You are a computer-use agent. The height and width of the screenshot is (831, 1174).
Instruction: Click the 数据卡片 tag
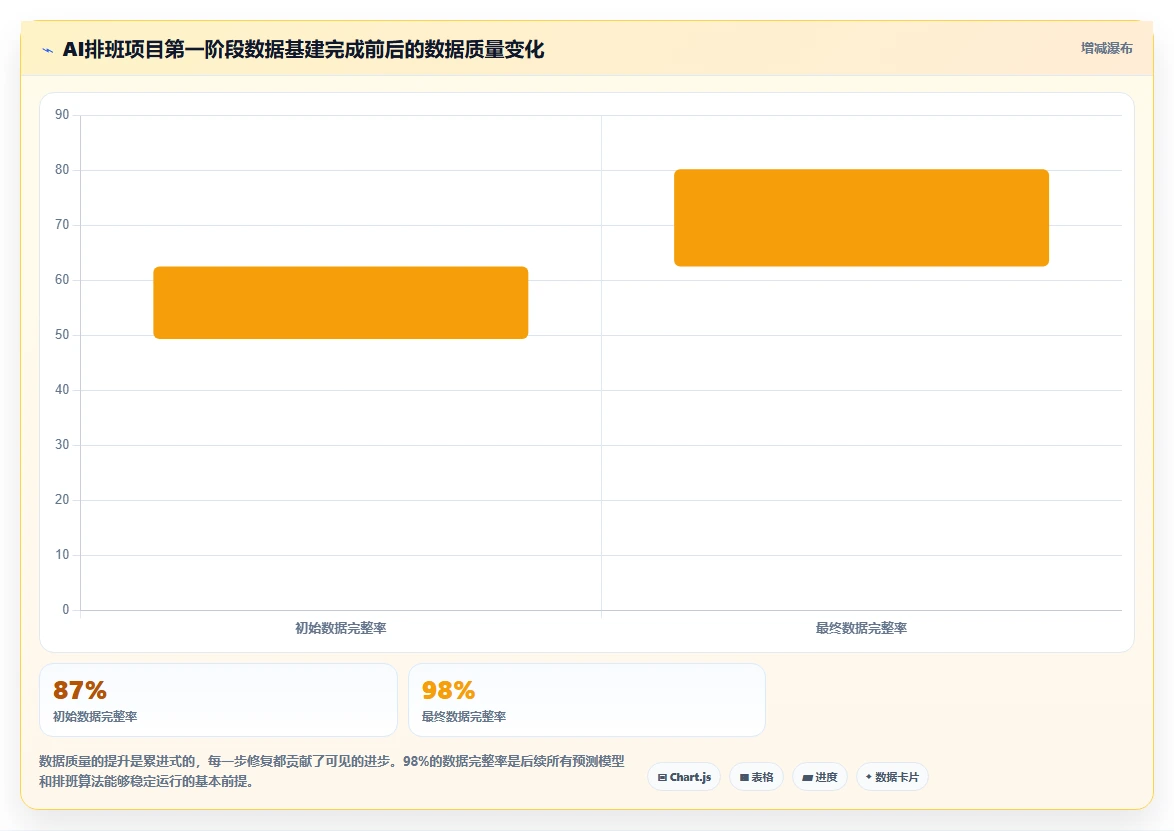click(892, 777)
